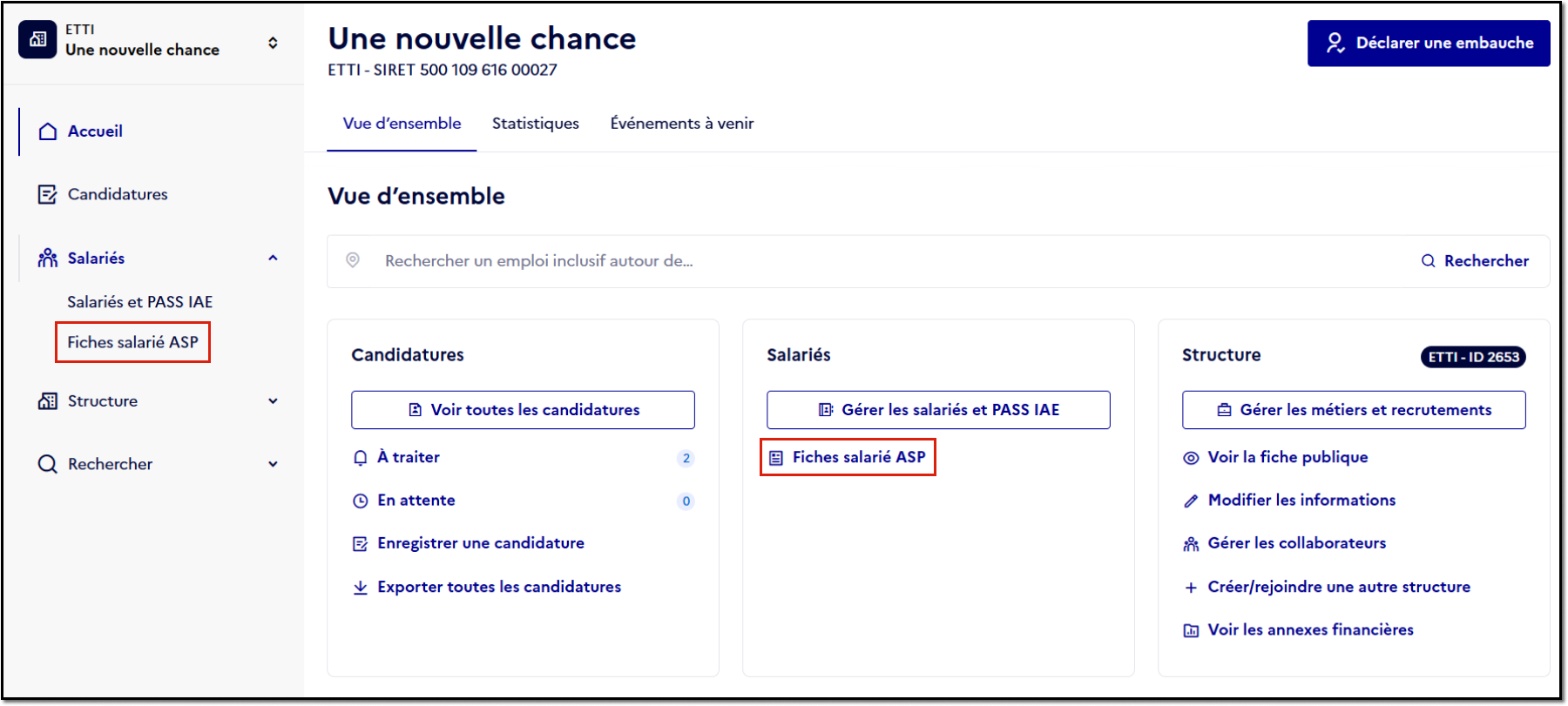
Task: Open the Événements à venir tab
Action: point(682,124)
